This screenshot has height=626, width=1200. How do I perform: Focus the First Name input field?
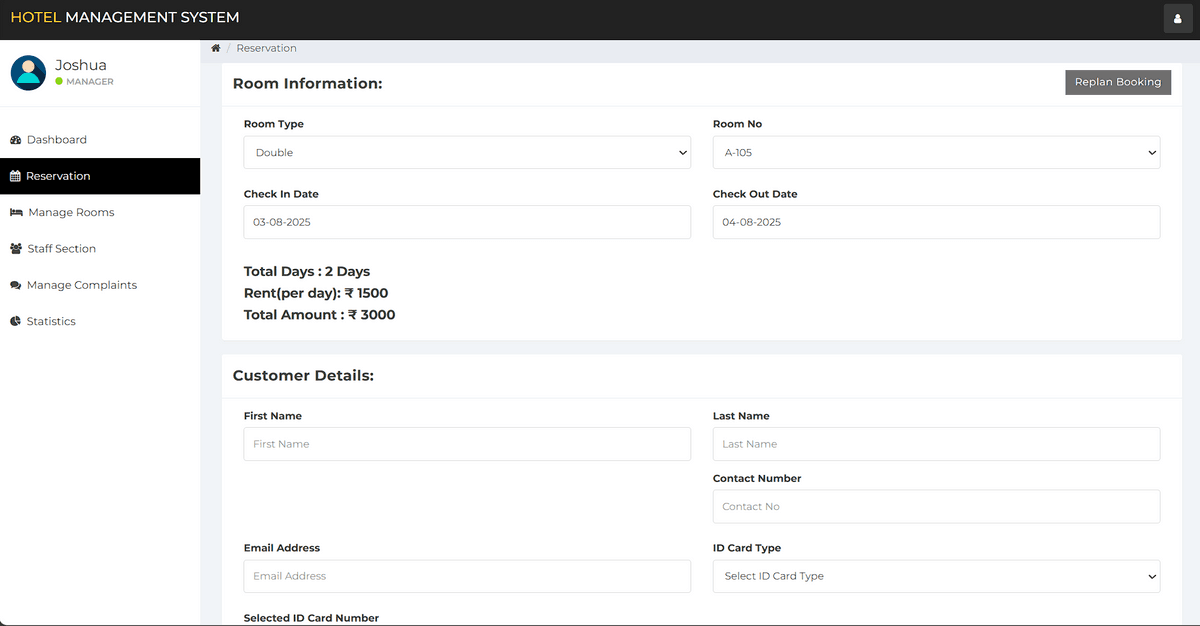(467, 444)
